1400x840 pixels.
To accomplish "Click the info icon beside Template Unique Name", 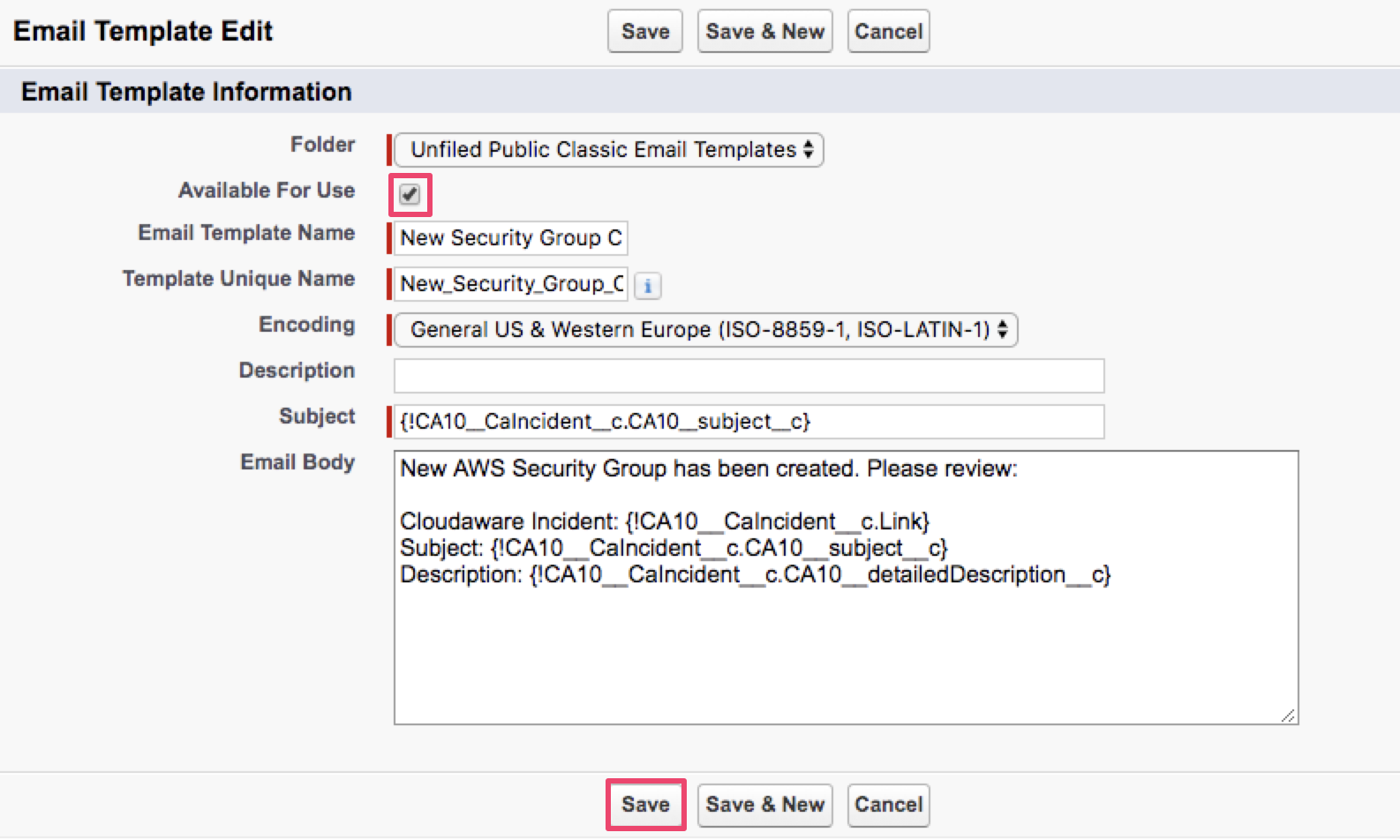I will (647, 286).
